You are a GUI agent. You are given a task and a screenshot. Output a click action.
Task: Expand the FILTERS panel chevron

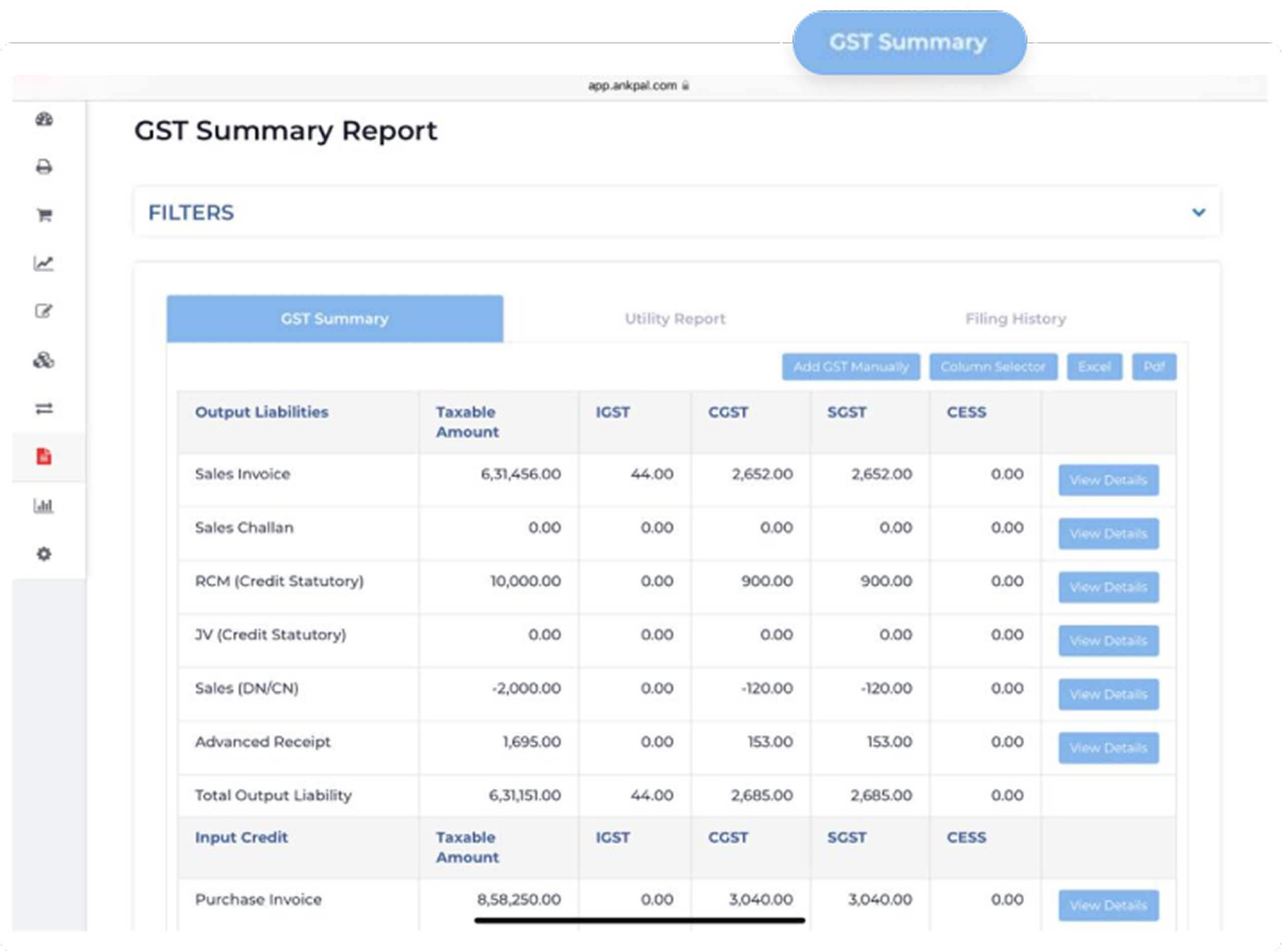1198,213
